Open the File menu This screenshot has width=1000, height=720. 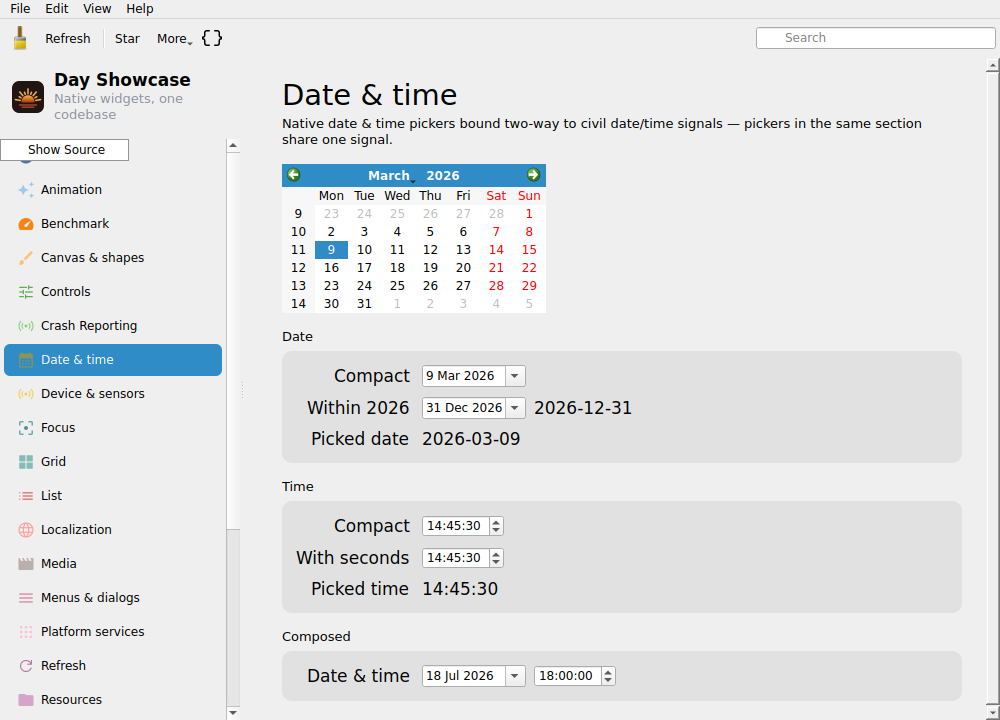coord(20,9)
